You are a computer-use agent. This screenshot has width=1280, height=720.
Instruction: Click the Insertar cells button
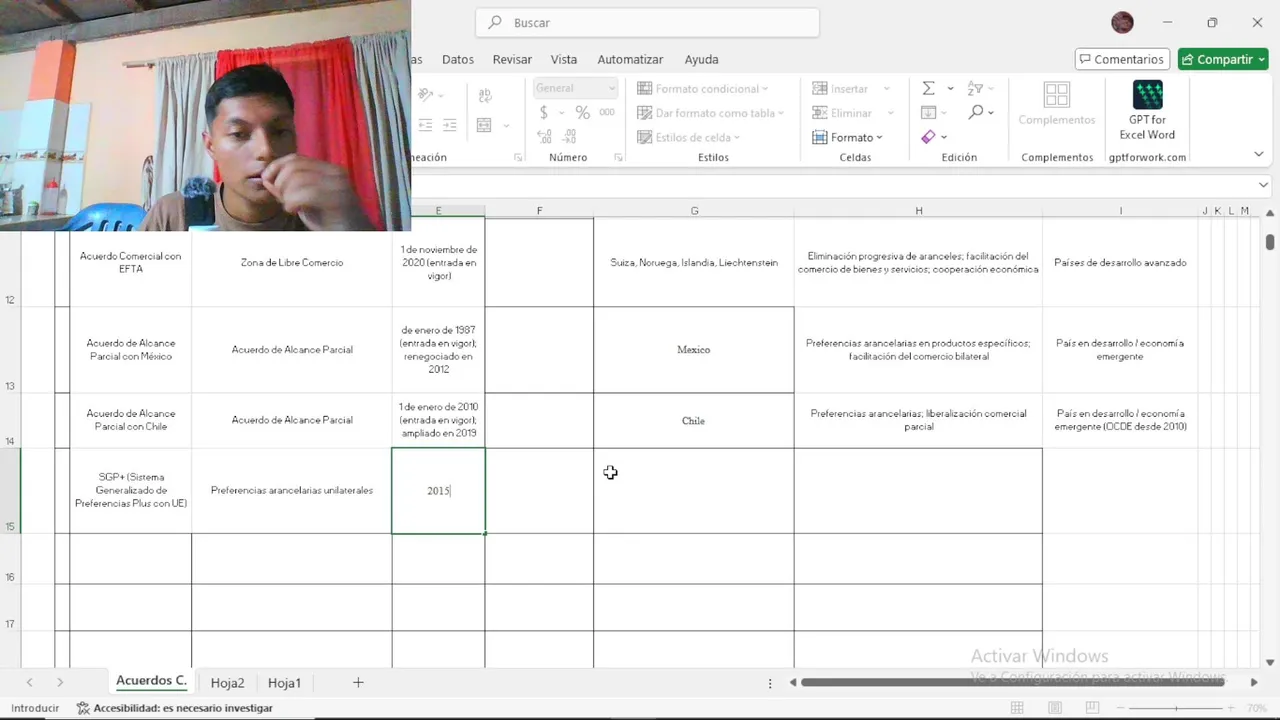tap(840, 89)
